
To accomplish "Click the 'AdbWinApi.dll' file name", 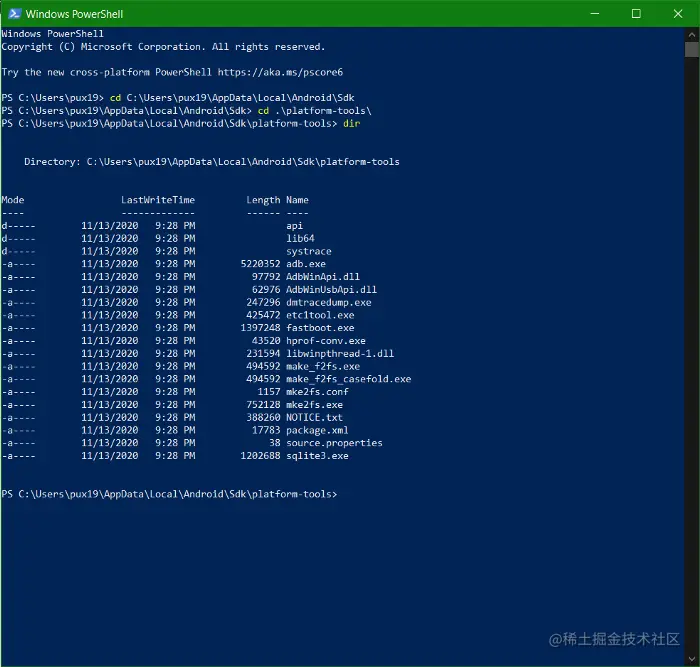I will [x=323, y=277].
